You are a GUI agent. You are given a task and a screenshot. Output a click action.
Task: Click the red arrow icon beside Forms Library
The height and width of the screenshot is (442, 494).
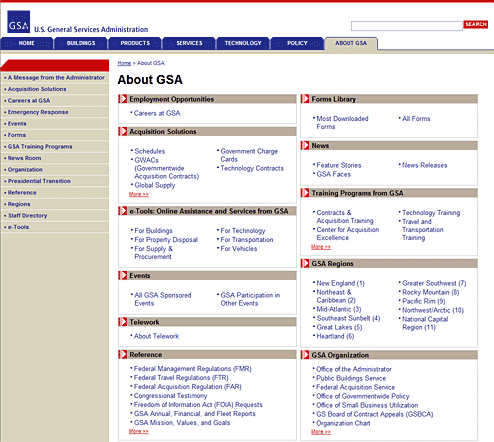pos(305,99)
